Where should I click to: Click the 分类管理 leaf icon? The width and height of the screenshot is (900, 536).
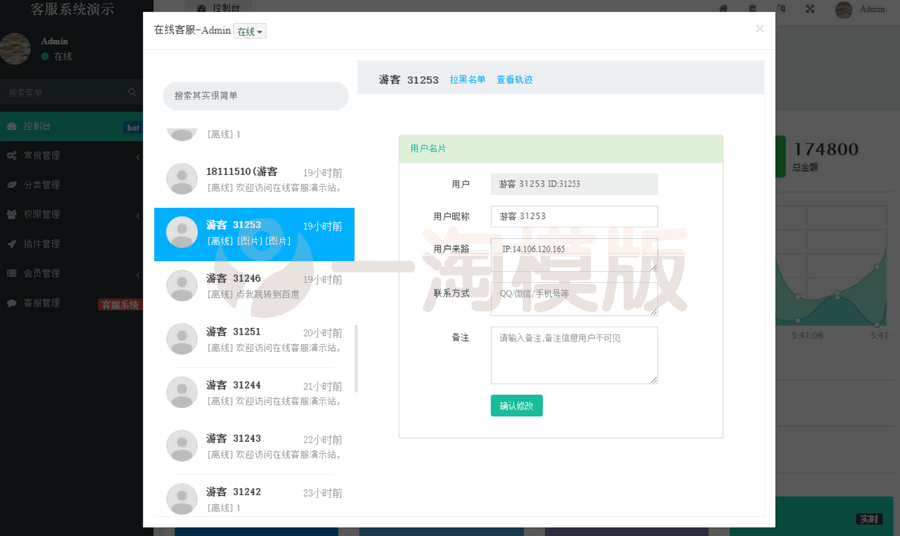tap(11, 185)
